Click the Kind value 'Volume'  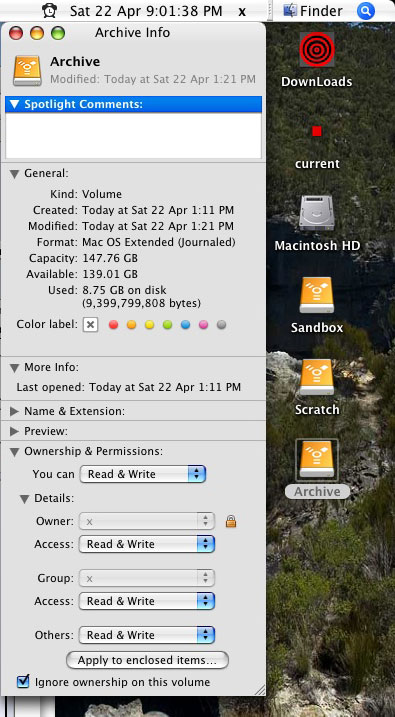point(102,194)
